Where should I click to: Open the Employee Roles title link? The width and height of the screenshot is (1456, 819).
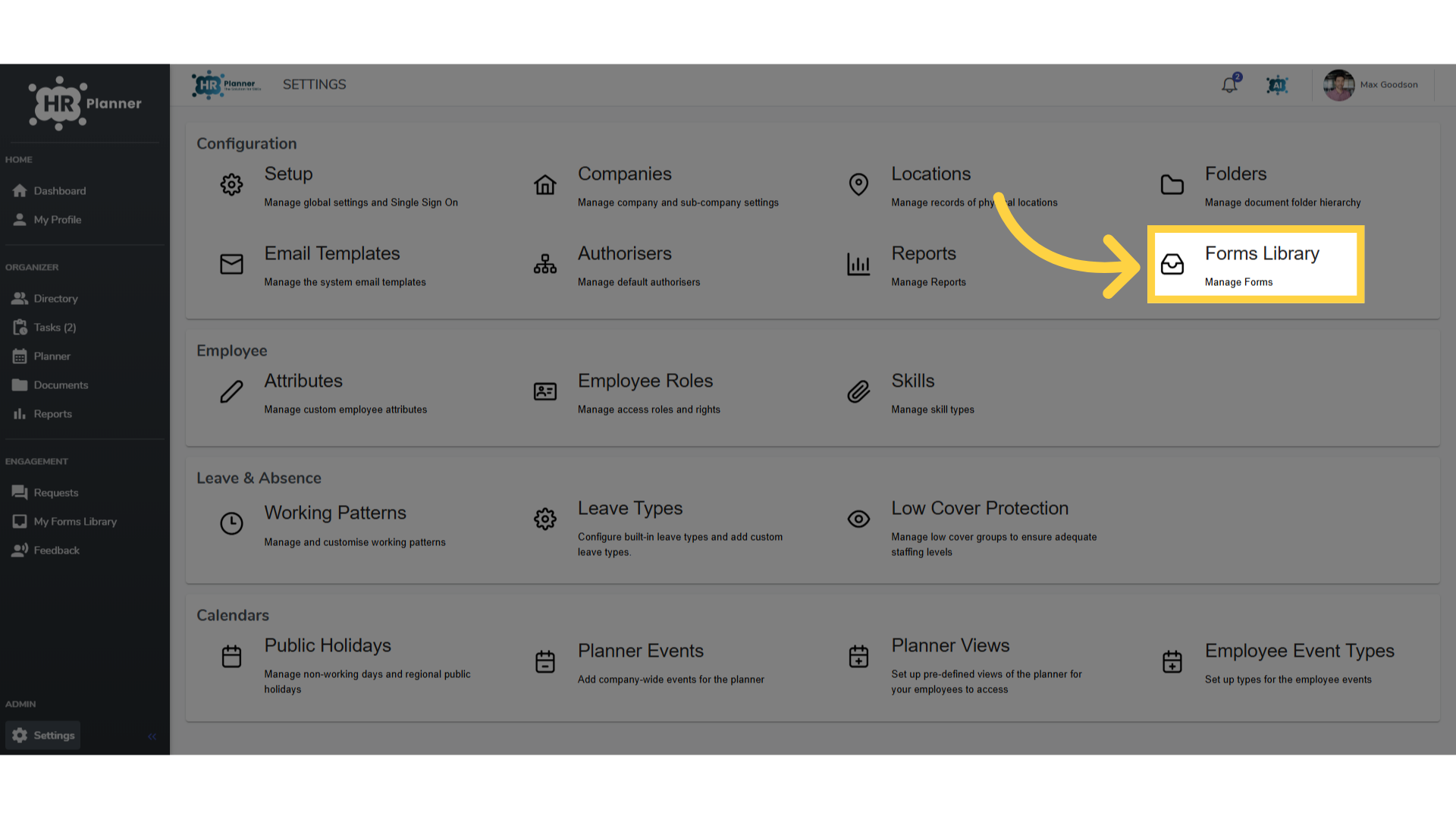[x=645, y=381]
